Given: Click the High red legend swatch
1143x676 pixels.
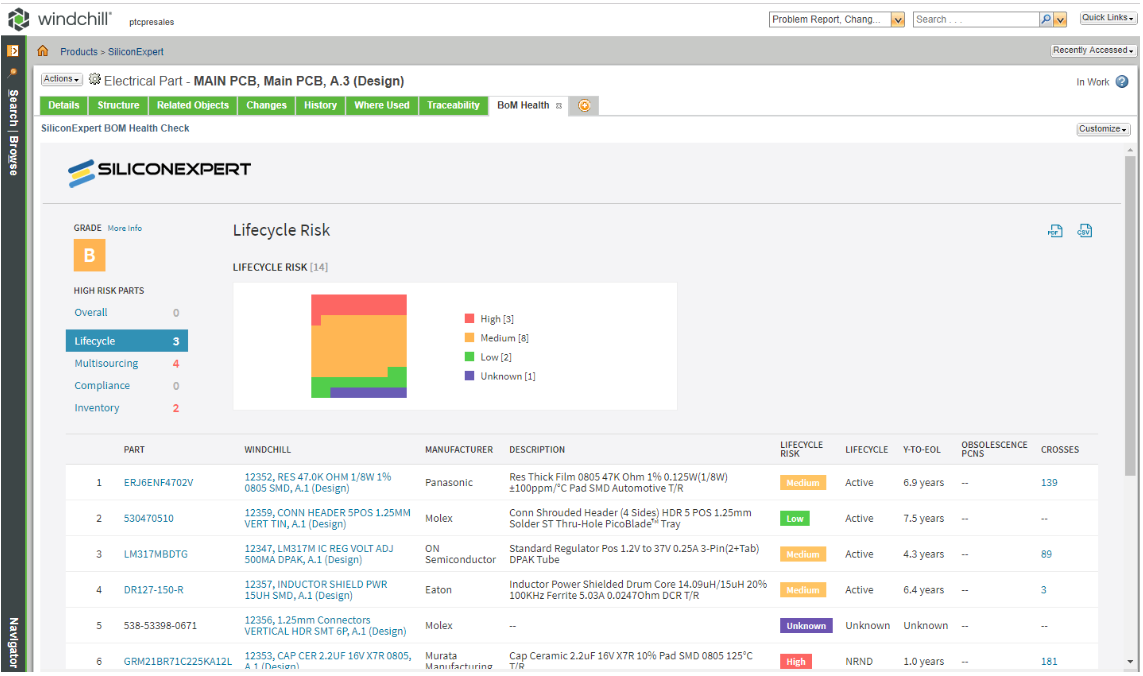Looking at the screenshot, I should tap(469, 319).
